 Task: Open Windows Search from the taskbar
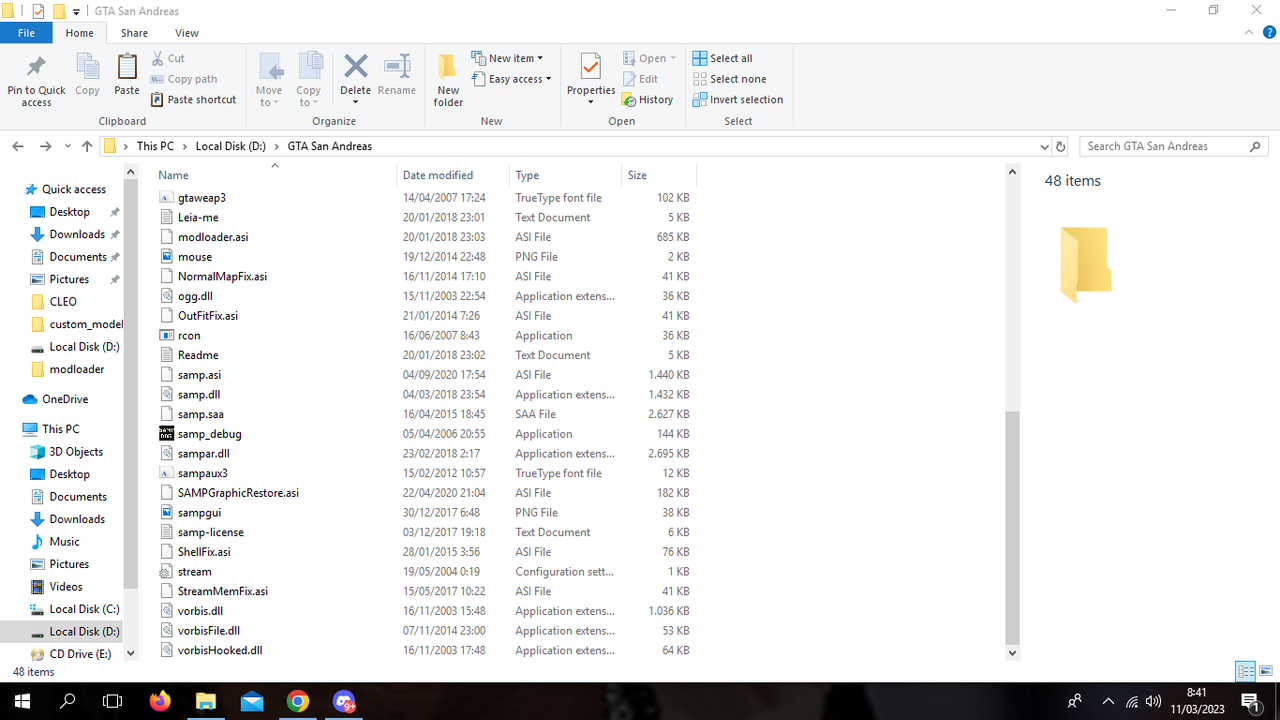68,701
